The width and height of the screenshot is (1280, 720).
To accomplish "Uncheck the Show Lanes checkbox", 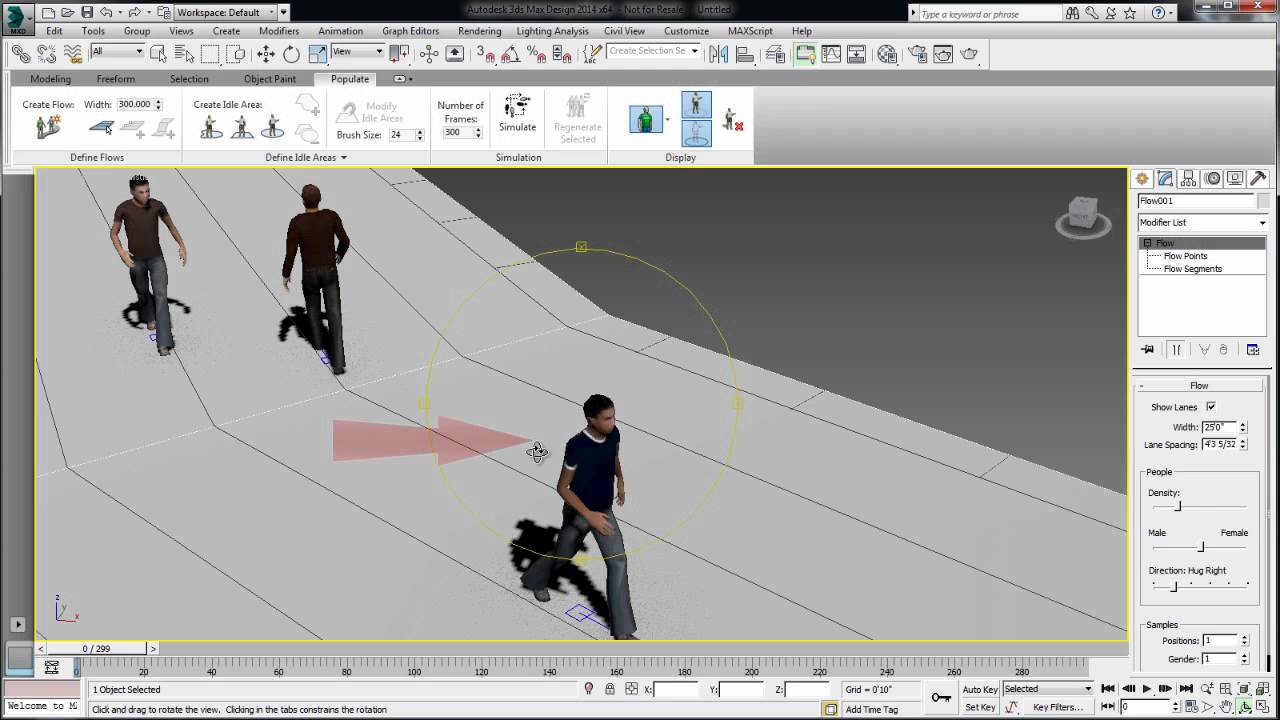I will [1211, 407].
